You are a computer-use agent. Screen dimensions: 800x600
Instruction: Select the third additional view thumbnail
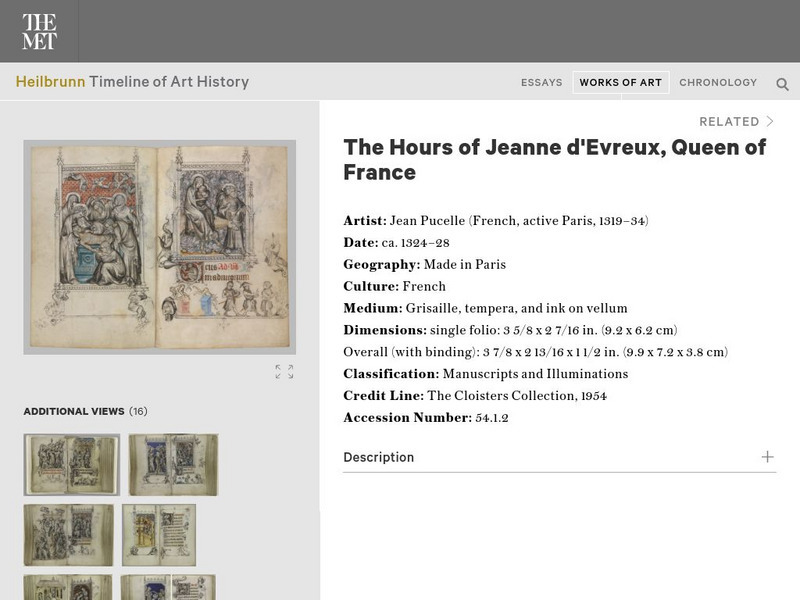click(68, 535)
